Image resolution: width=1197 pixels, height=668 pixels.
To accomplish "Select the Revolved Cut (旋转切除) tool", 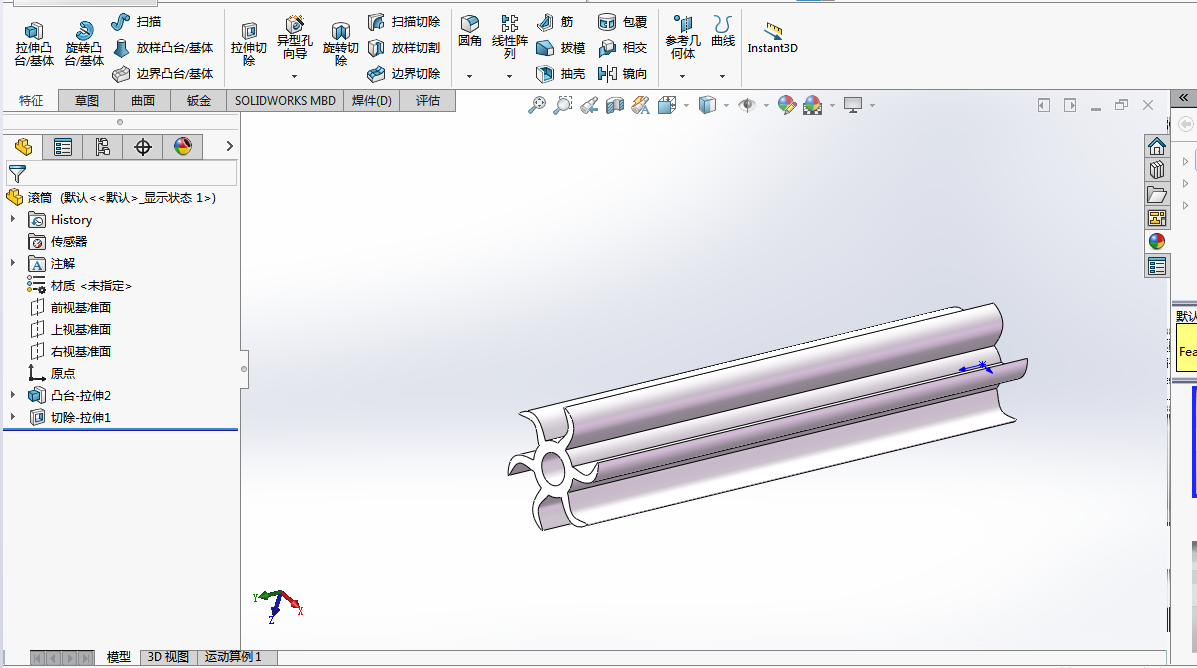I will click(340, 45).
